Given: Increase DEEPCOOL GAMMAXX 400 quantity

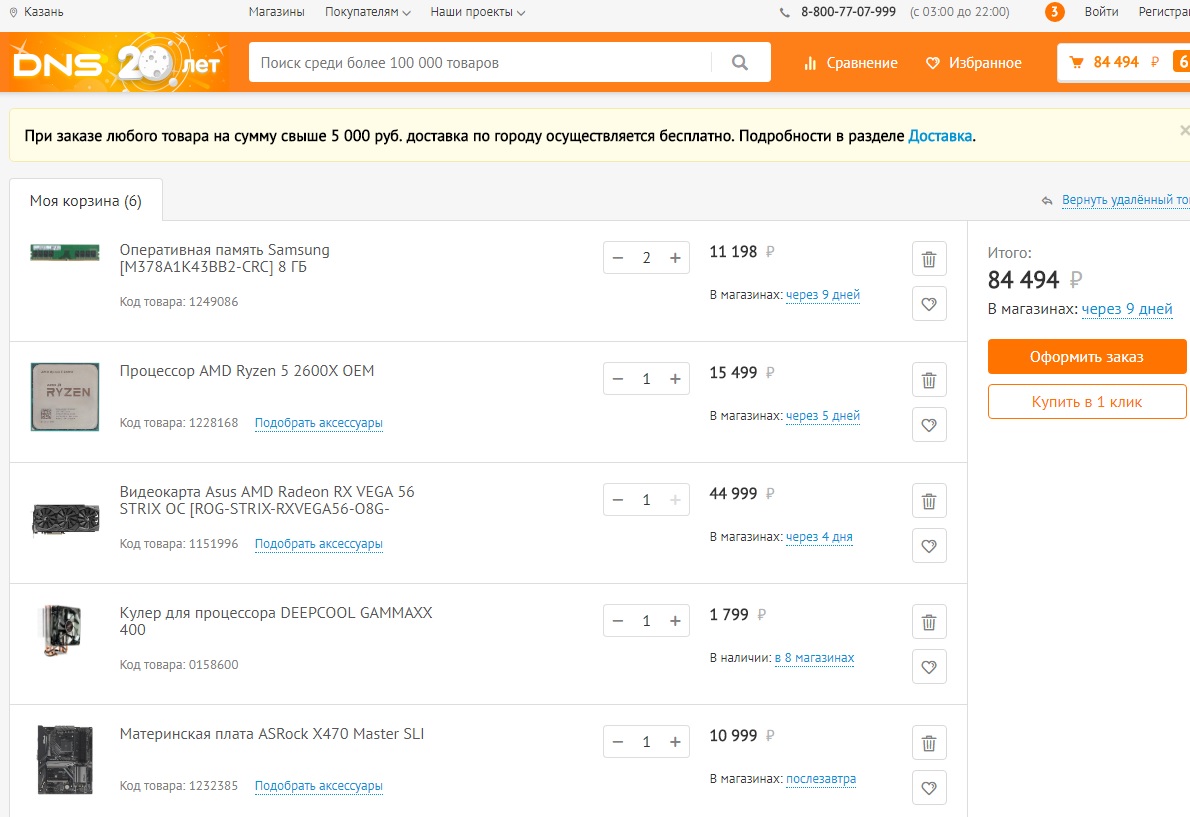Looking at the screenshot, I should click(675, 621).
